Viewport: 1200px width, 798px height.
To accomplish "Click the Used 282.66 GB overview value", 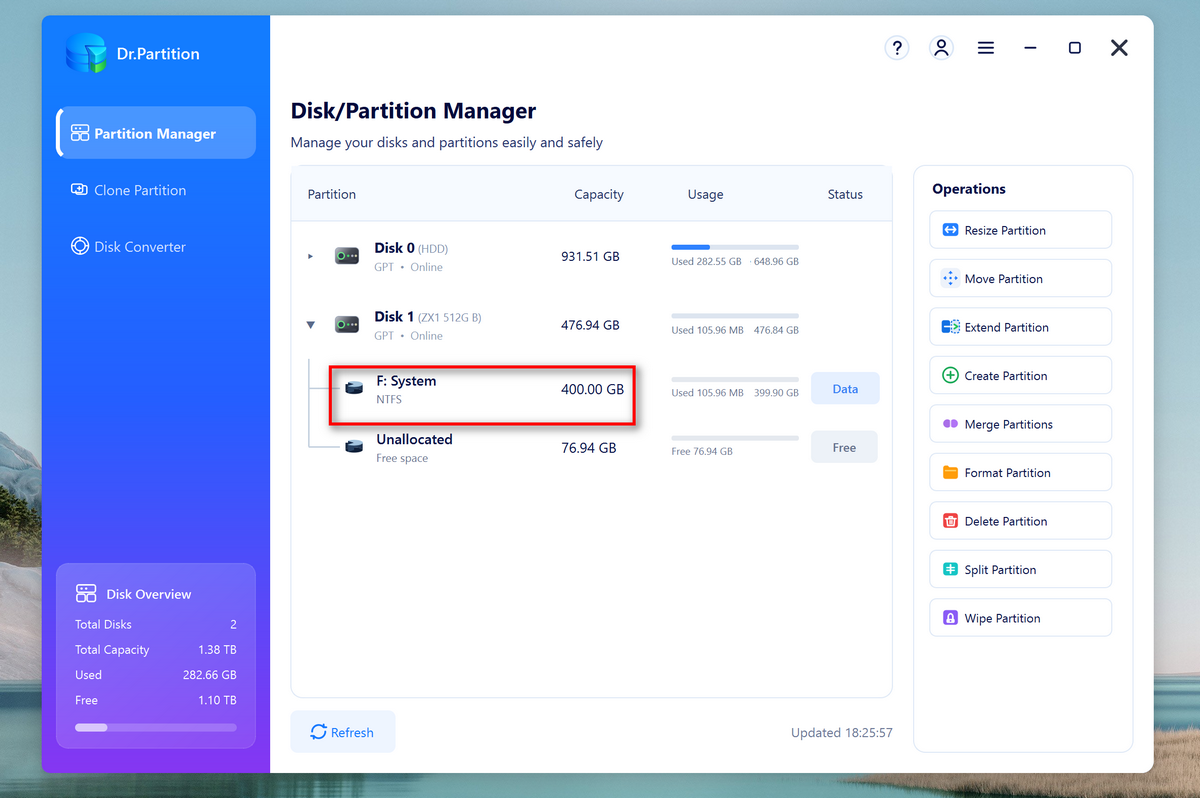I will tap(210, 675).
